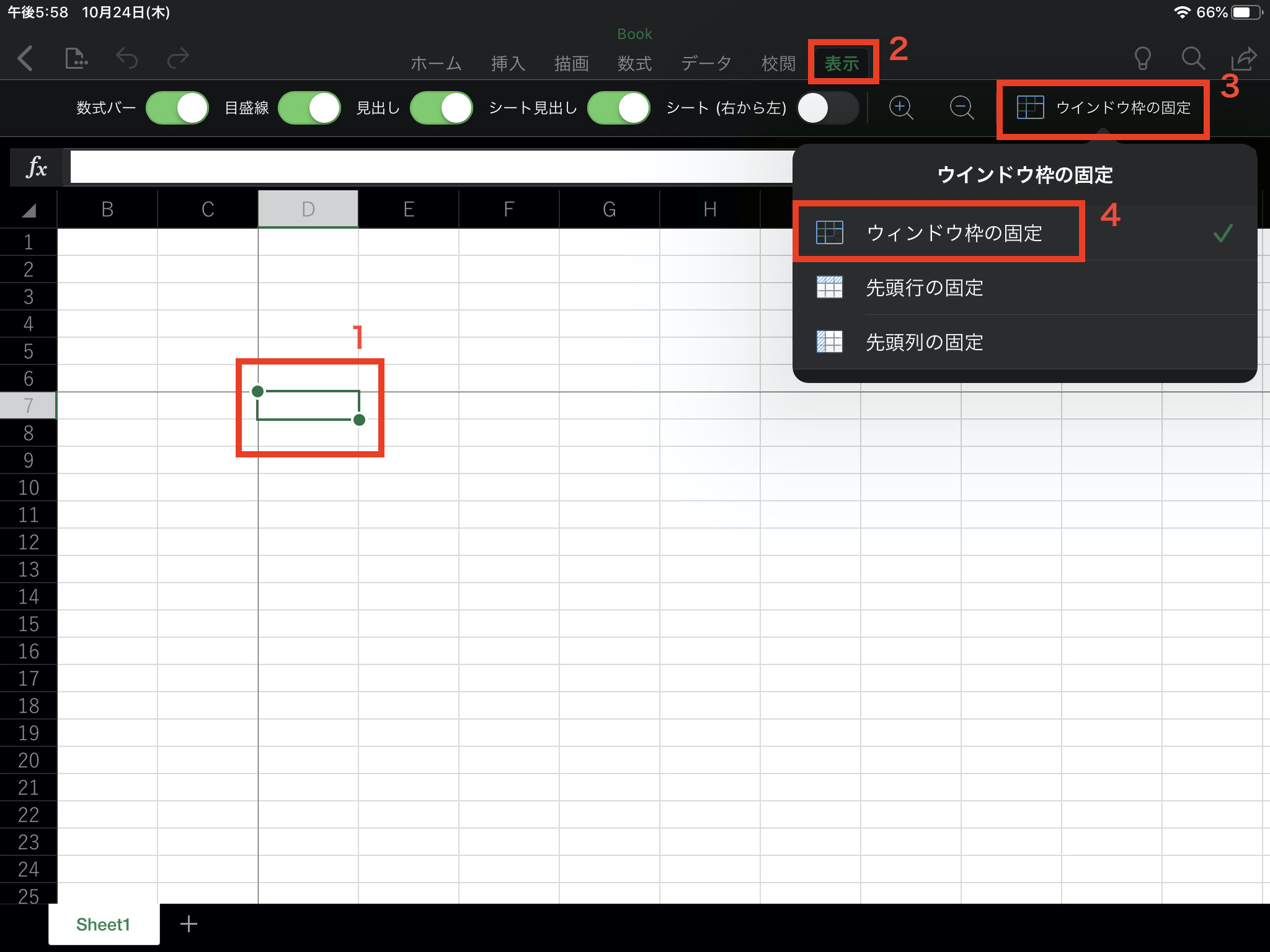Open the file options icon
The width and height of the screenshot is (1270, 952).
[76, 59]
